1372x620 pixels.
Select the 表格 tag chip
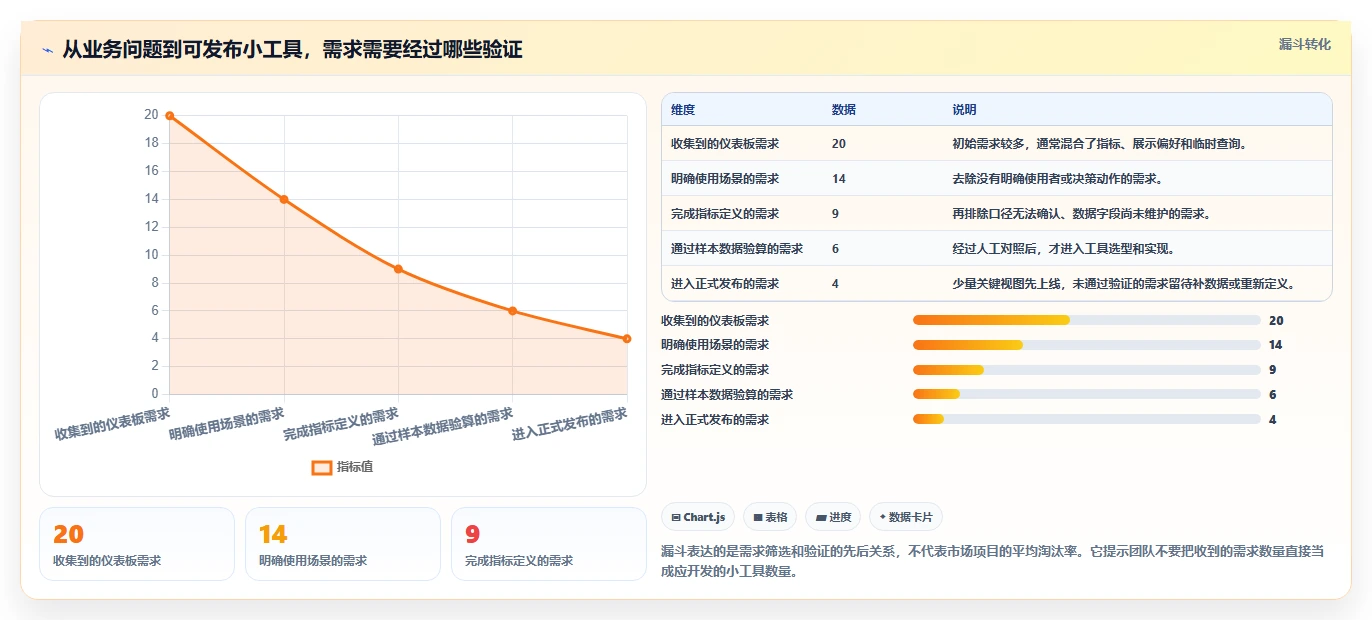point(770,517)
